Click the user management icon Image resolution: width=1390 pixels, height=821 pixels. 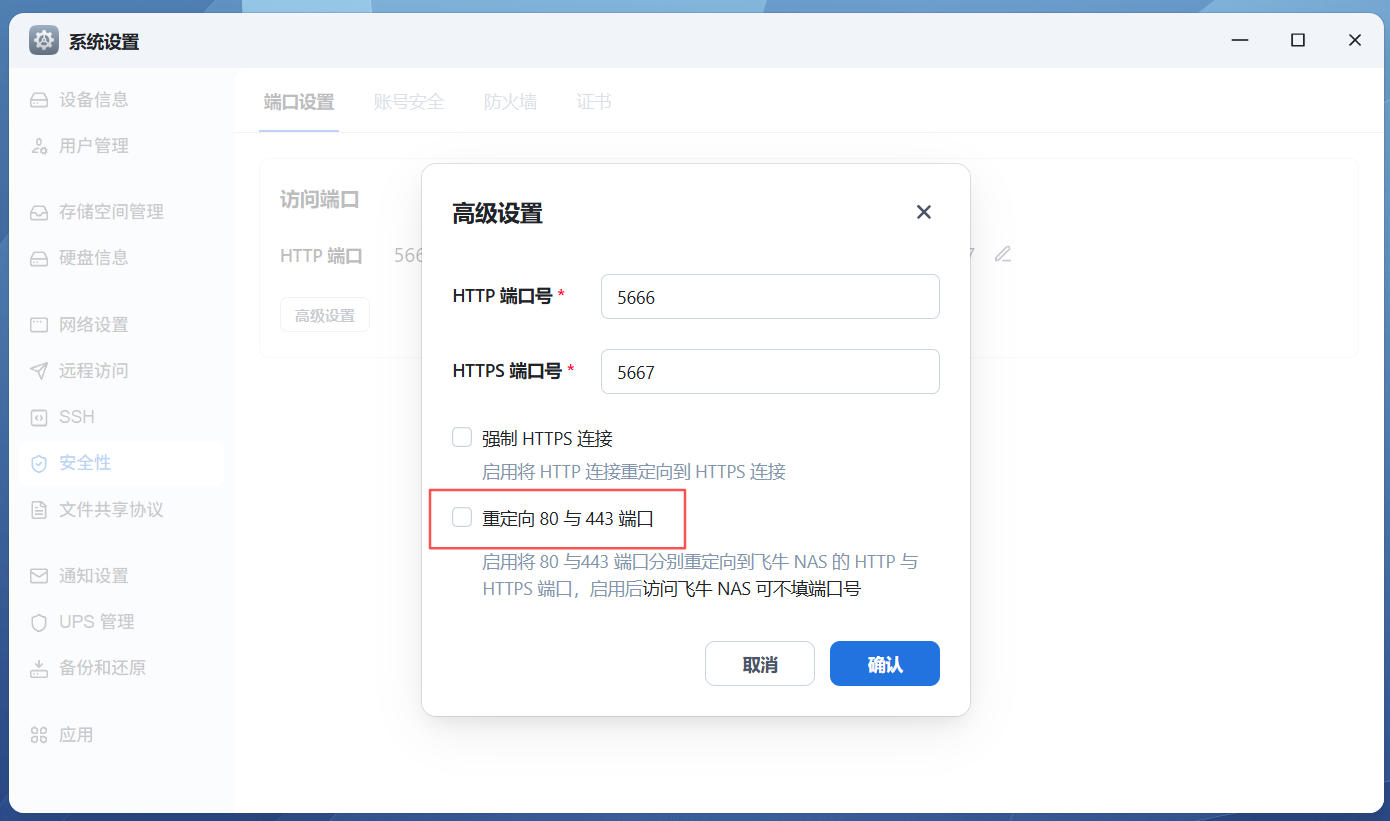39,146
